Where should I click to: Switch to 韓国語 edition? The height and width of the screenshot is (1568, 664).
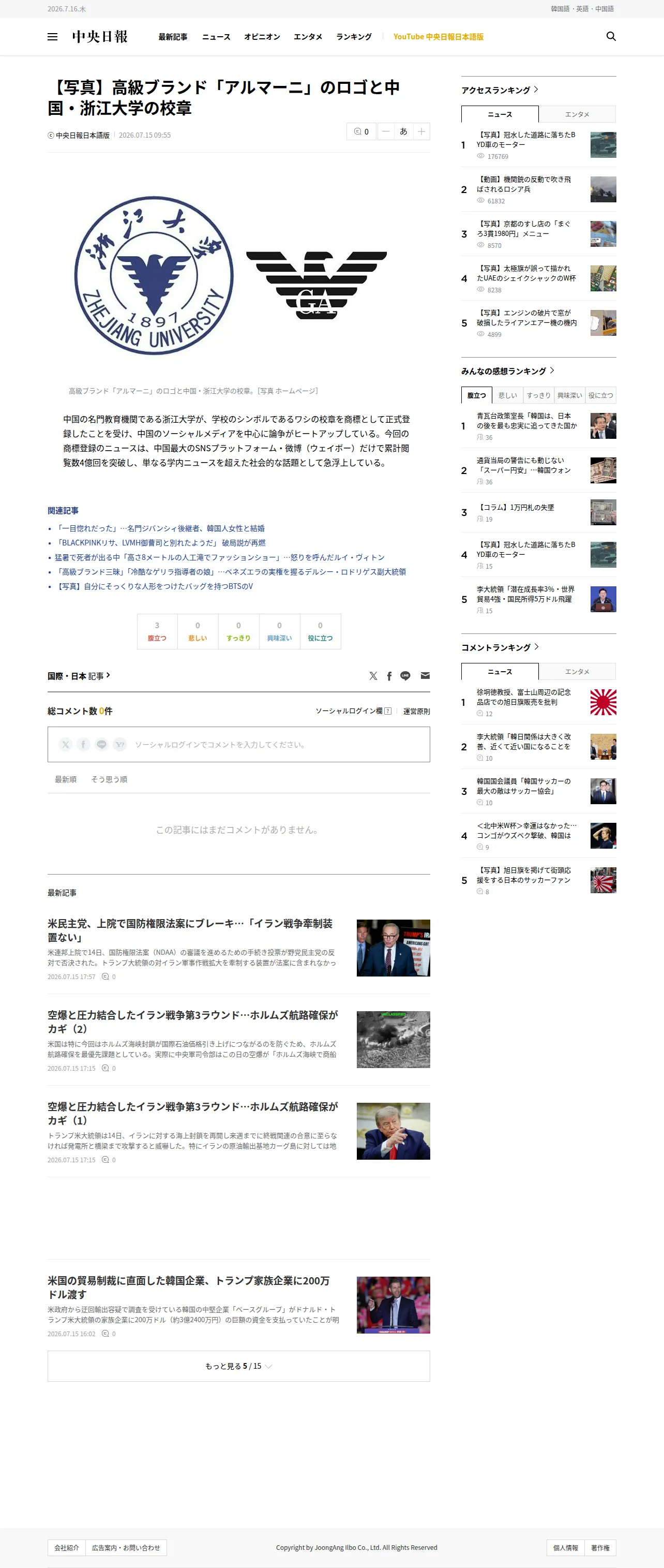tap(560, 9)
